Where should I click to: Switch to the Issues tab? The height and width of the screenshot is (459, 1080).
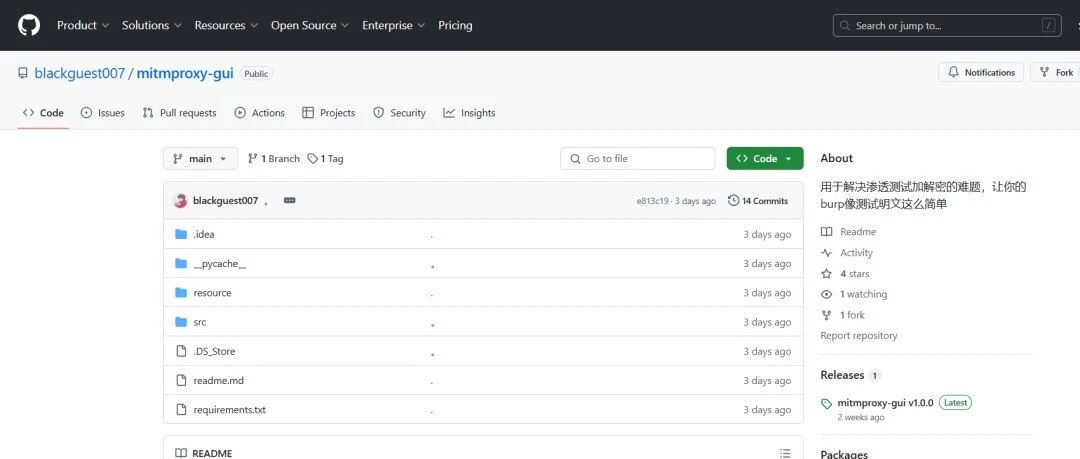[103, 113]
